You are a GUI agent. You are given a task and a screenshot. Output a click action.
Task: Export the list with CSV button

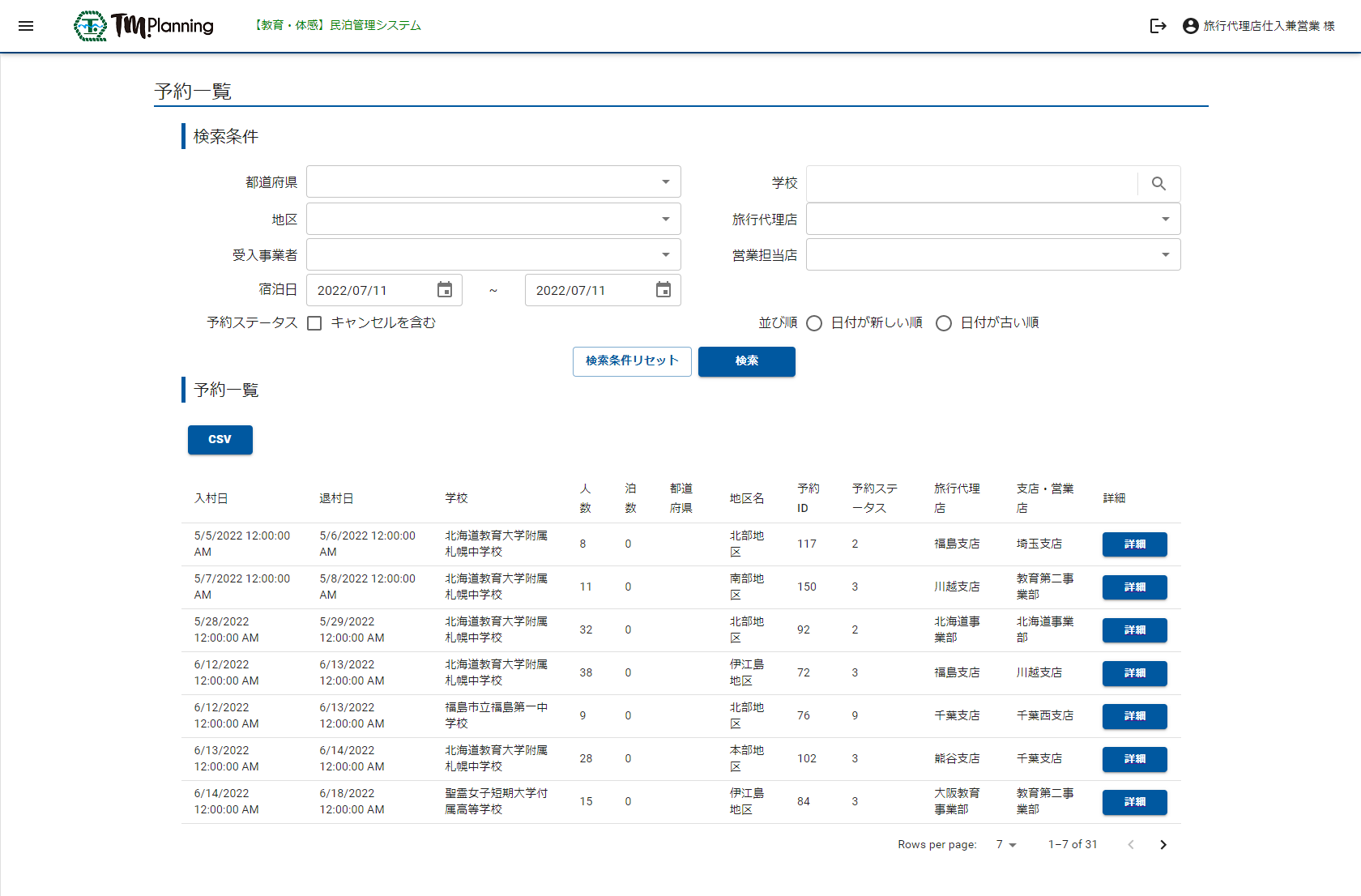pos(220,440)
